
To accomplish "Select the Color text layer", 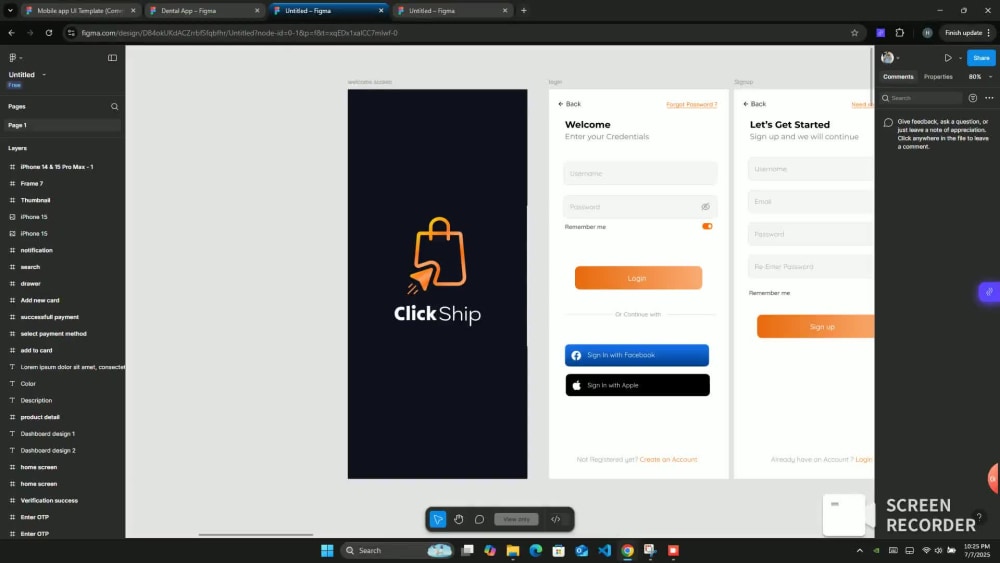I will coord(28,383).
